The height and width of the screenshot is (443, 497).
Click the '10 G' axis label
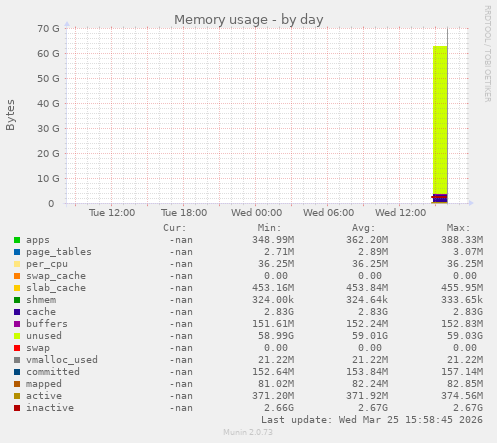[x=48, y=179]
